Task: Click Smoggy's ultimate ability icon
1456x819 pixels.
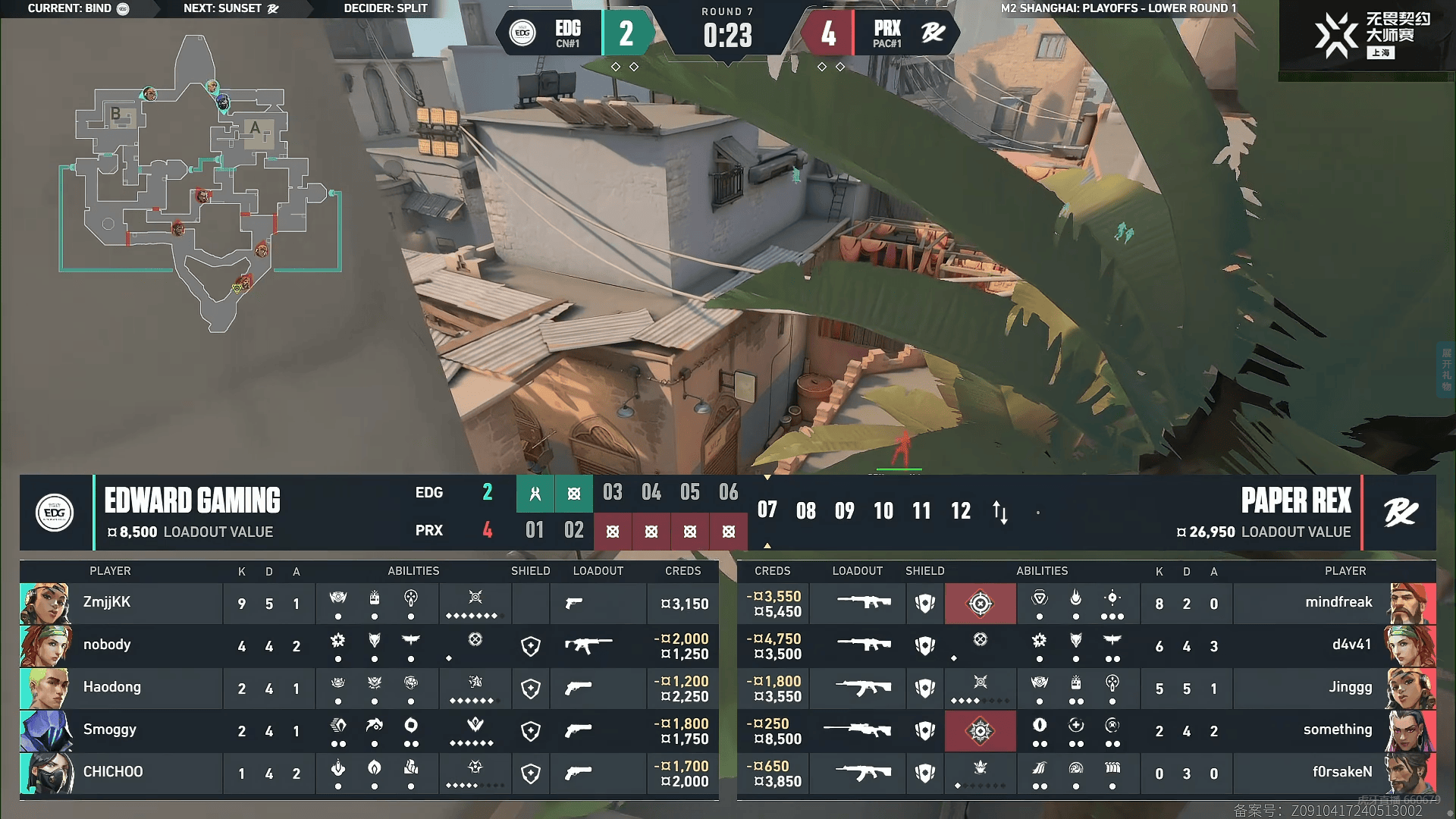Action: (475, 724)
